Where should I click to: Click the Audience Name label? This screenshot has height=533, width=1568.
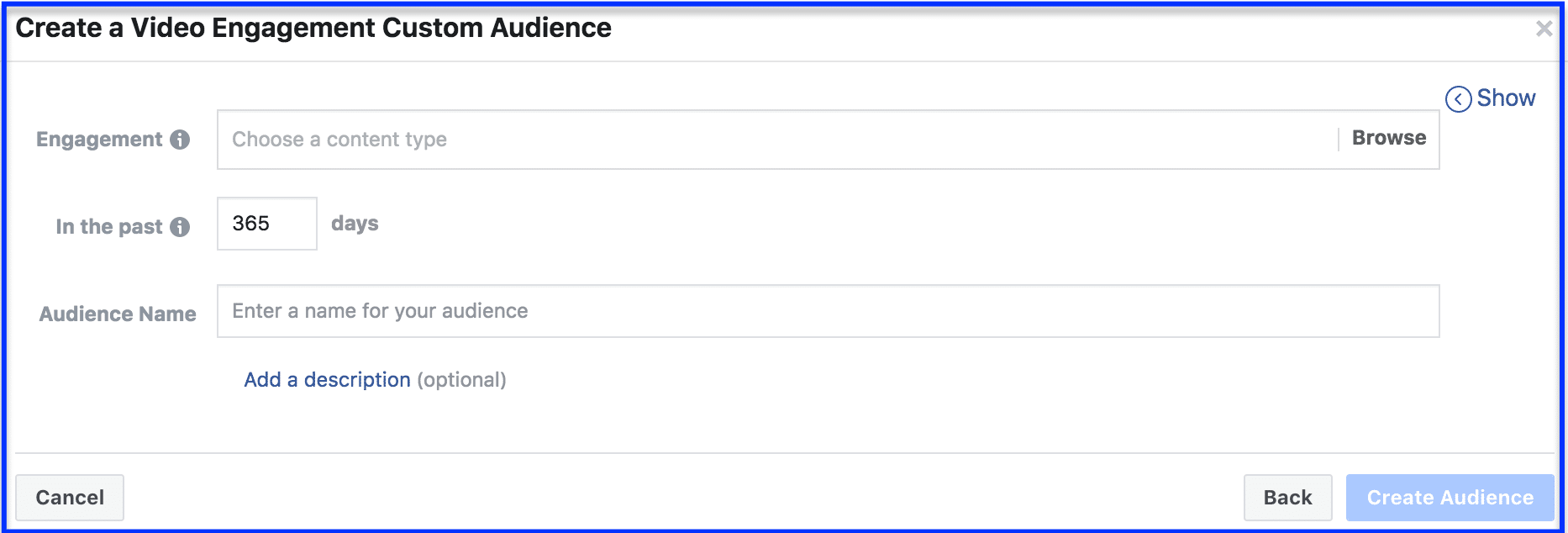pos(118,314)
